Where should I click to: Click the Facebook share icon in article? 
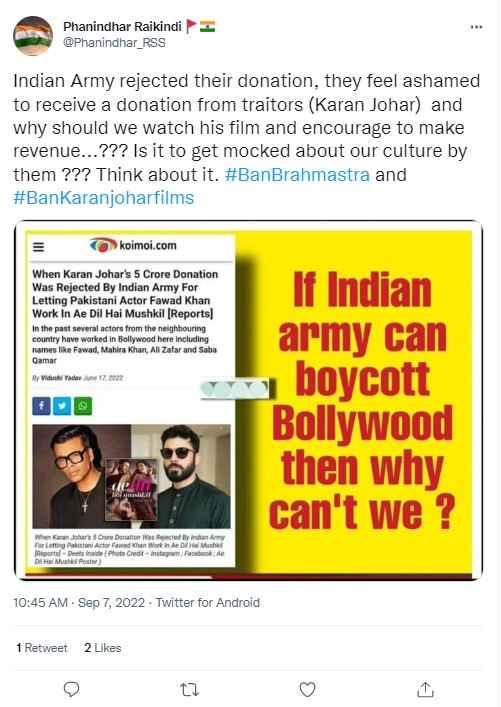[x=41, y=406]
